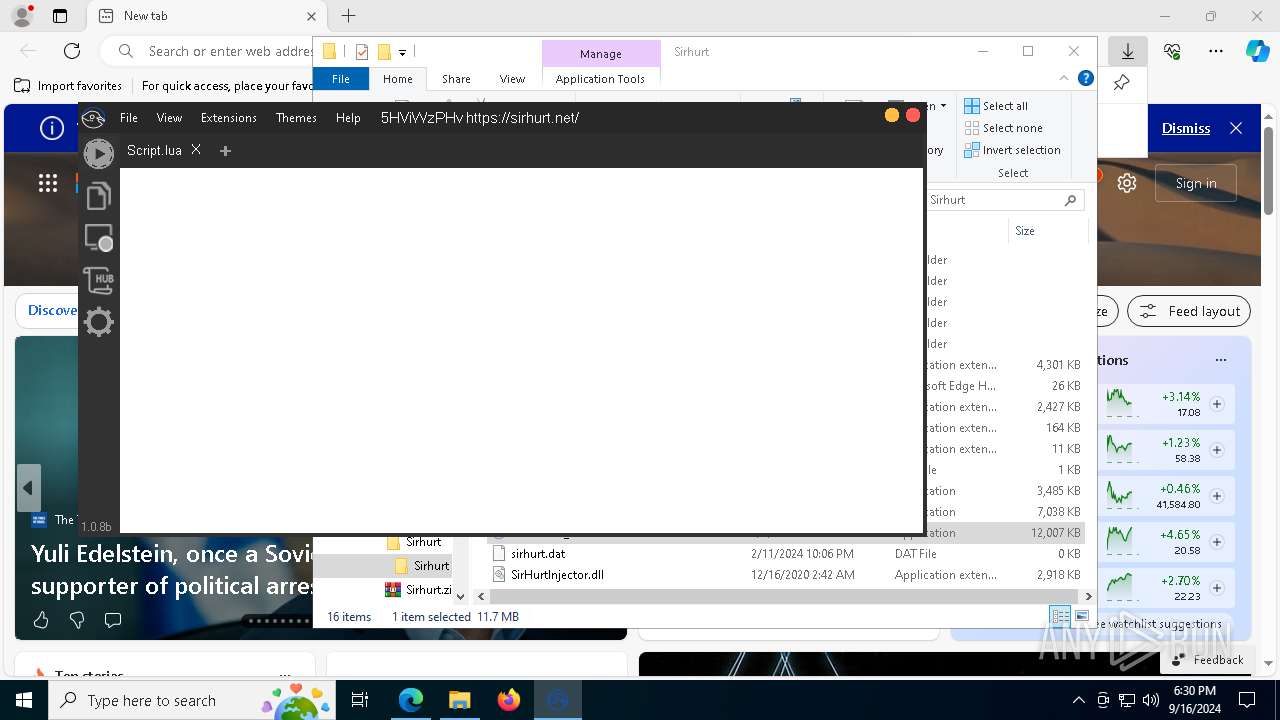The height and width of the screenshot is (720, 1280).
Task: Open Windows Start menu
Action: pos(24,700)
